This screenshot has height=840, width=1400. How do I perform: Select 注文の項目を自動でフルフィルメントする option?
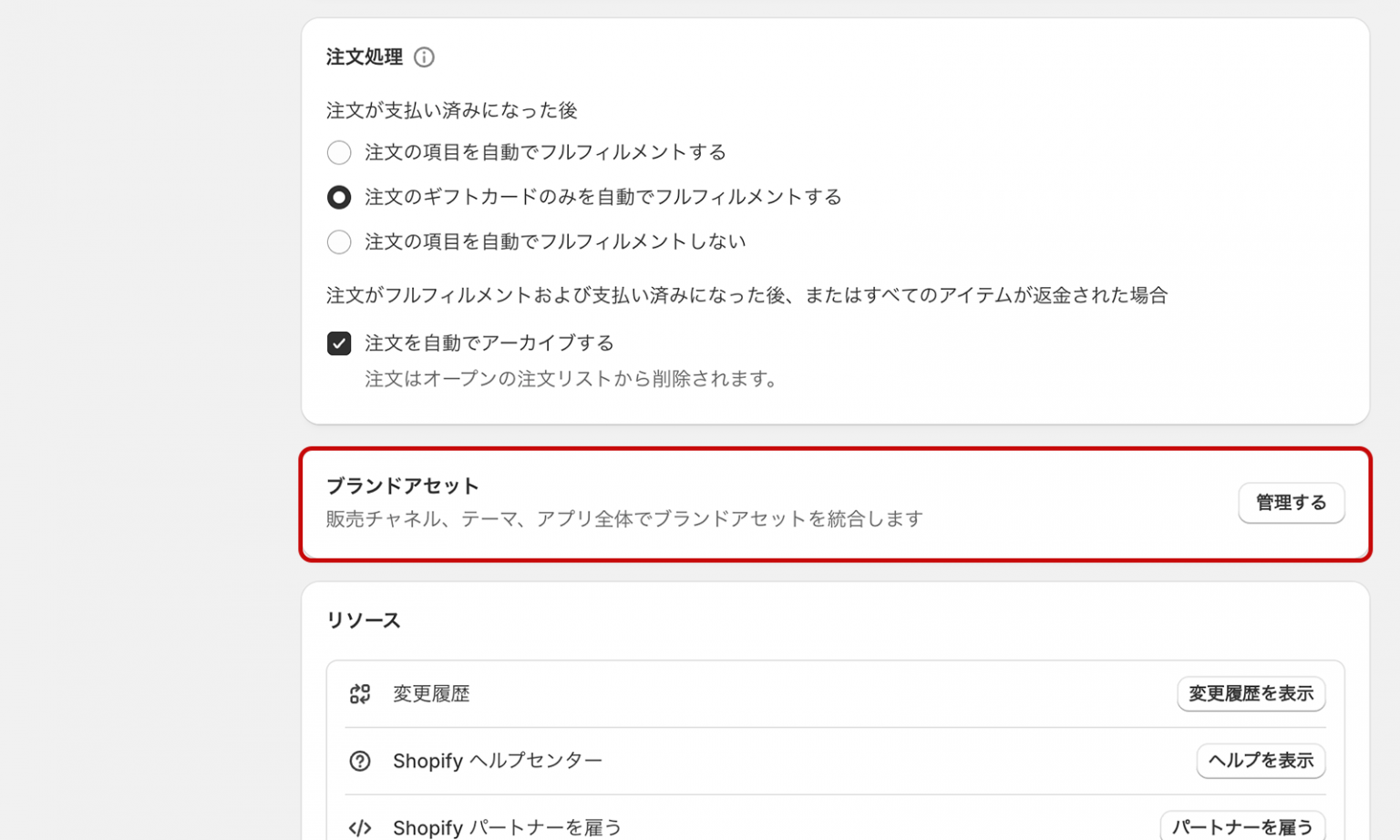[x=339, y=152]
